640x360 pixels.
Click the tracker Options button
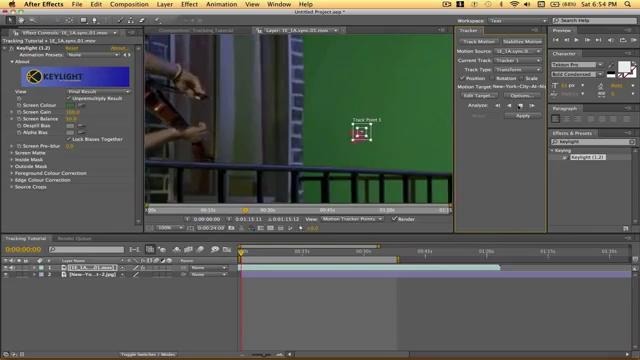tap(522, 96)
